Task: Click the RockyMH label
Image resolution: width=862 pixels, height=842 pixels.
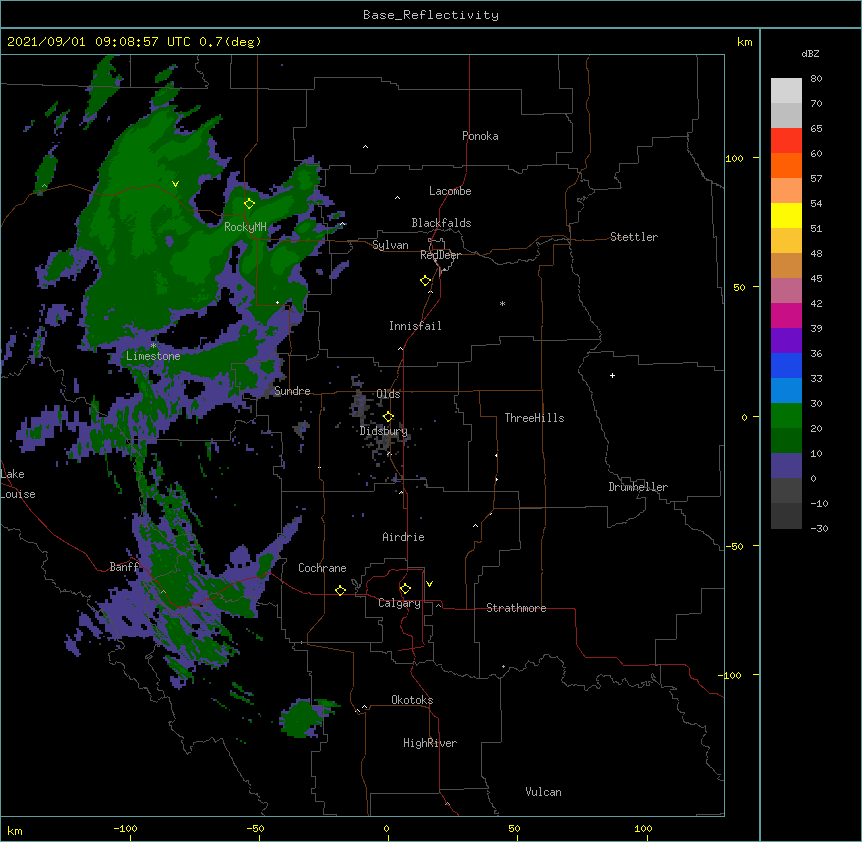Action: click(245, 226)
